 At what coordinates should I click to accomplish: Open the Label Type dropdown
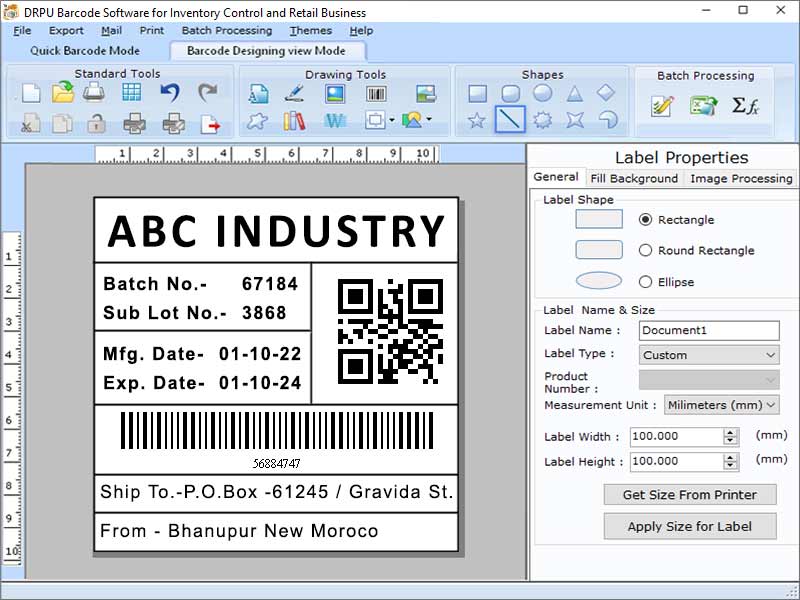click(x=771, y=355)
